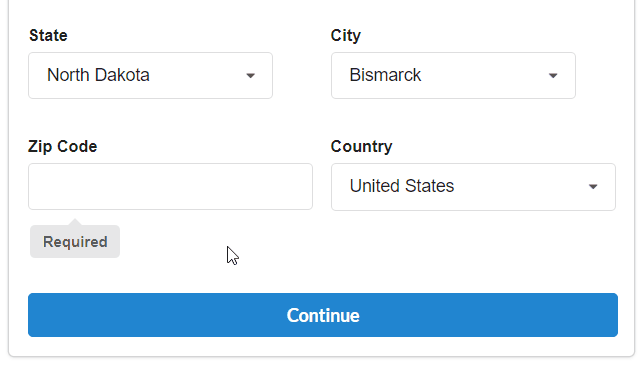640x388 pixels.
Task: Click the word Continue on blue button
Action: click(323, 315)
